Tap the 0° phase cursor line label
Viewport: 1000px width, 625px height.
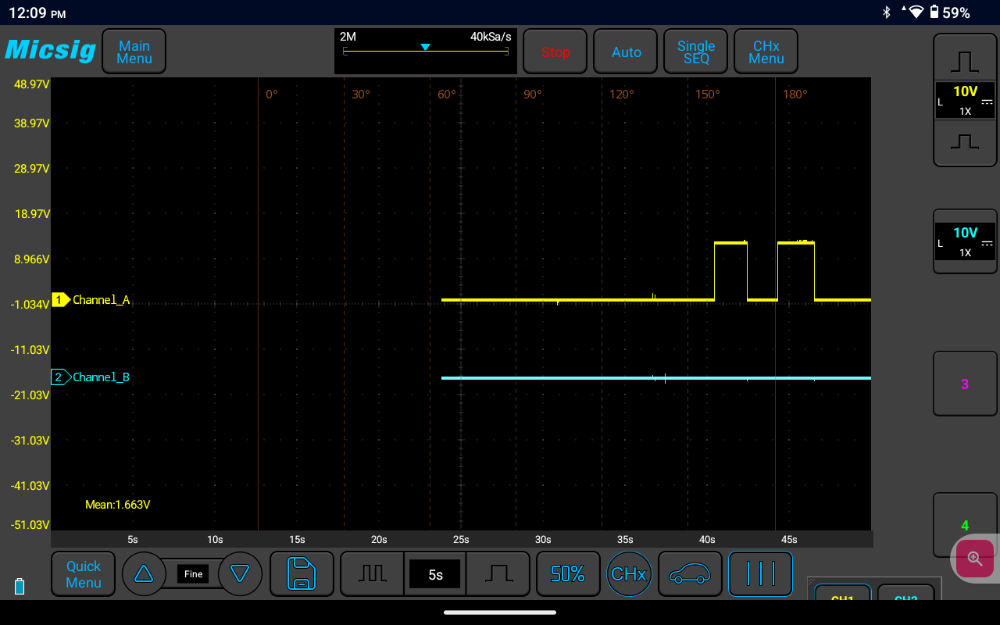(x=272, y=94)
